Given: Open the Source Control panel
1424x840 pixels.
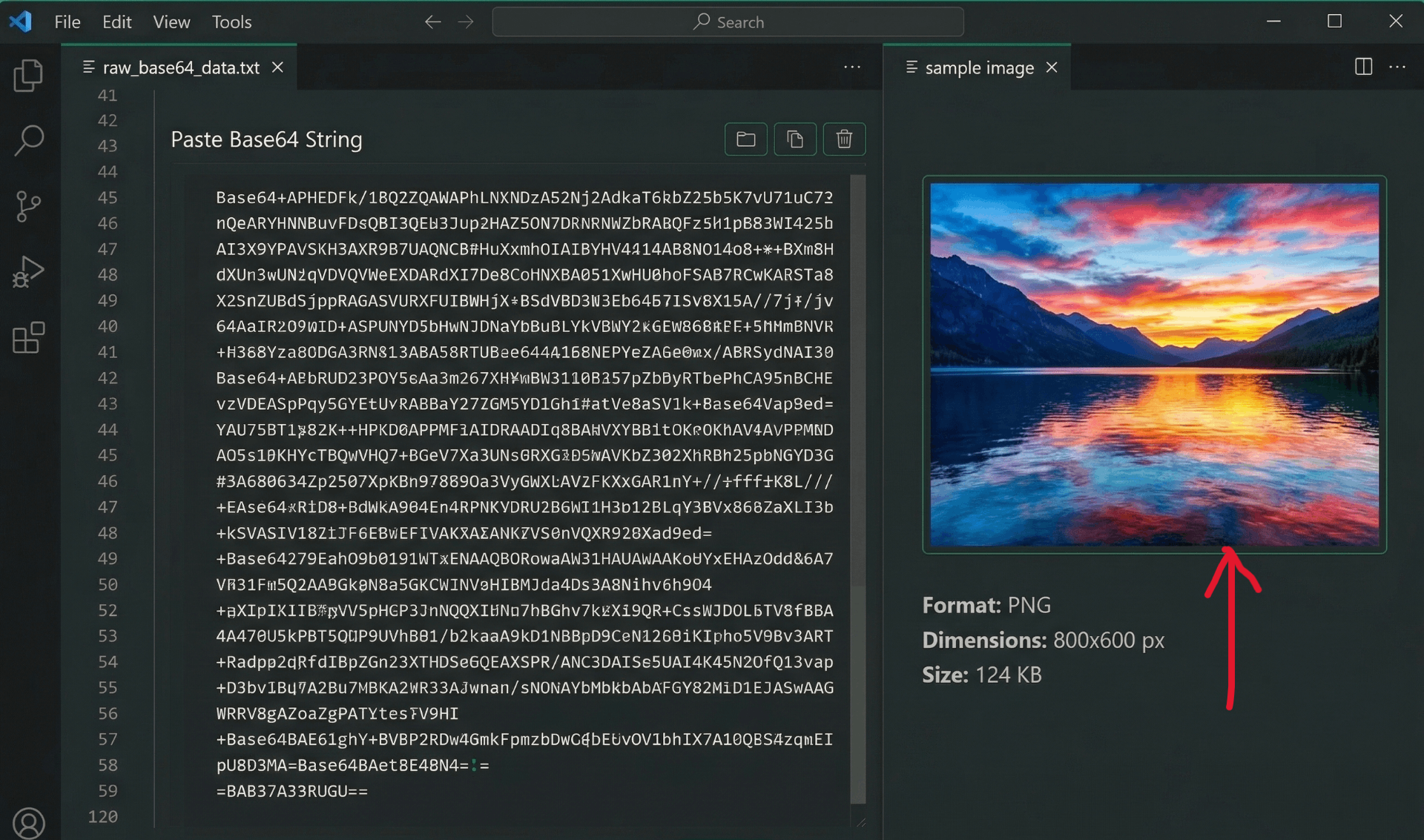Looking at the screenshot, I should point(28,206).
